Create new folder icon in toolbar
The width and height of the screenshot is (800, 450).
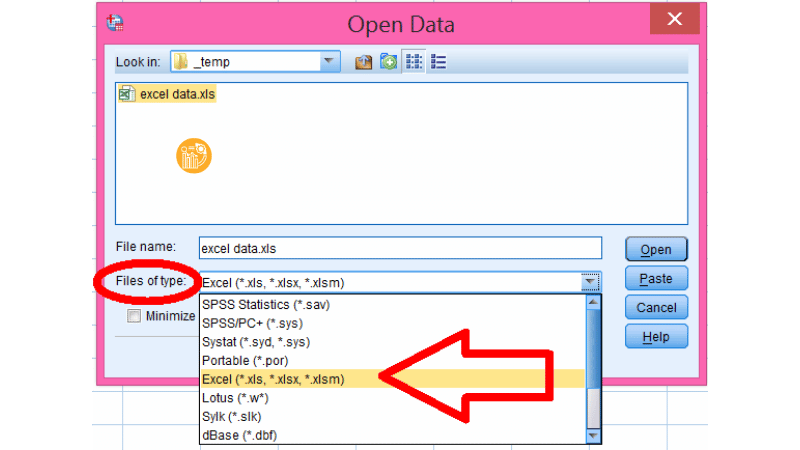(389, 62)
